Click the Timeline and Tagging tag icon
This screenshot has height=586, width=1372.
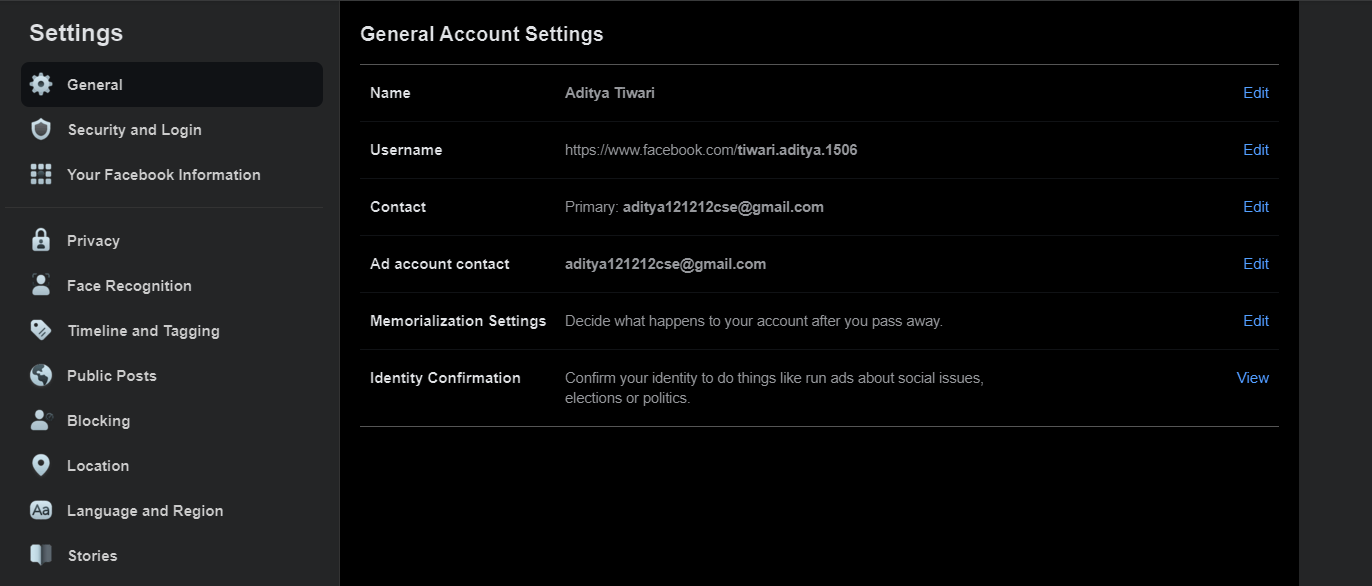pyautogui.click(x=41, y=331)
